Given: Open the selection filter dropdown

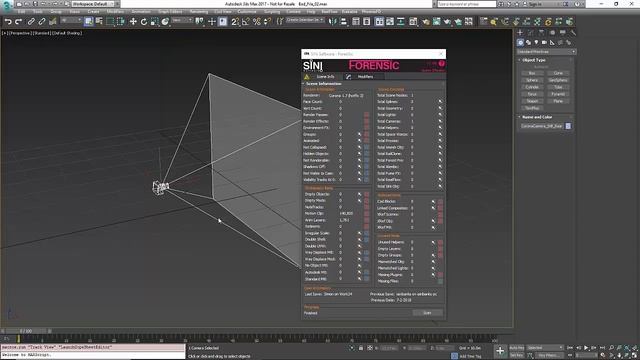Looking at the screenshot, I should coord(70,20).
